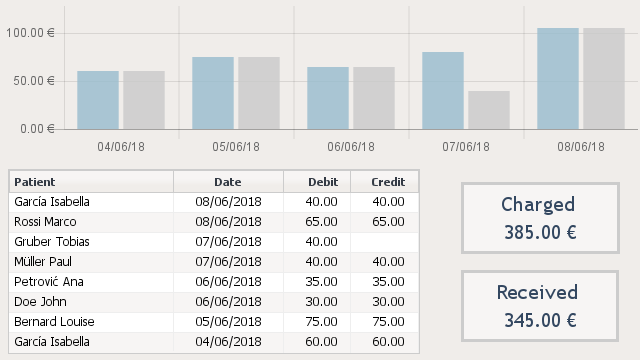This screenshot has height=360, width=640.
Task: Click the blue charged bar for 08/06/18
Action: (x=558, y=79)
